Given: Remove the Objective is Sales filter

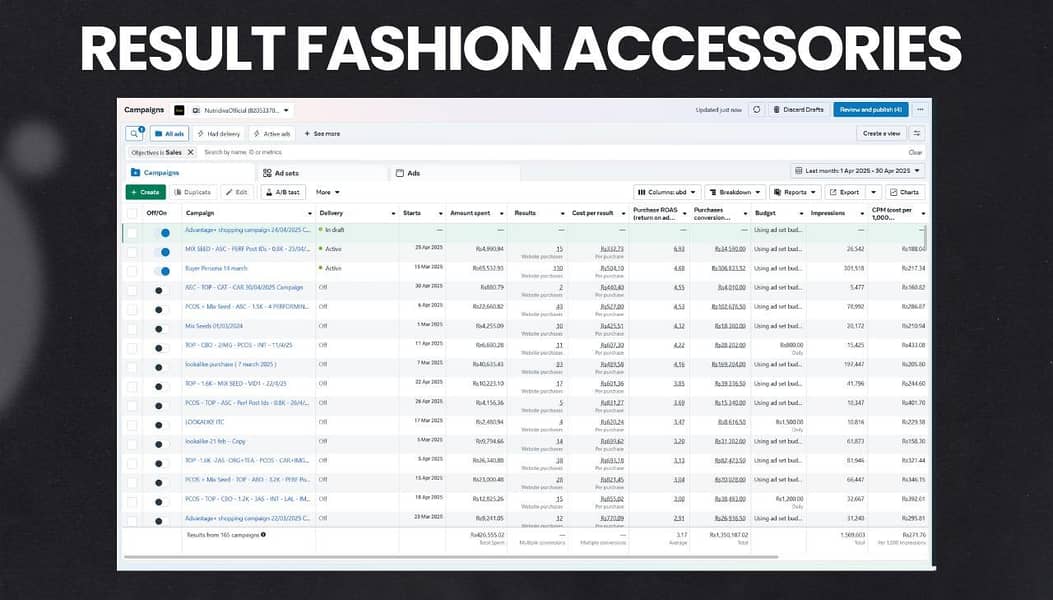Looking at the screenshot, I should point(191,153).
